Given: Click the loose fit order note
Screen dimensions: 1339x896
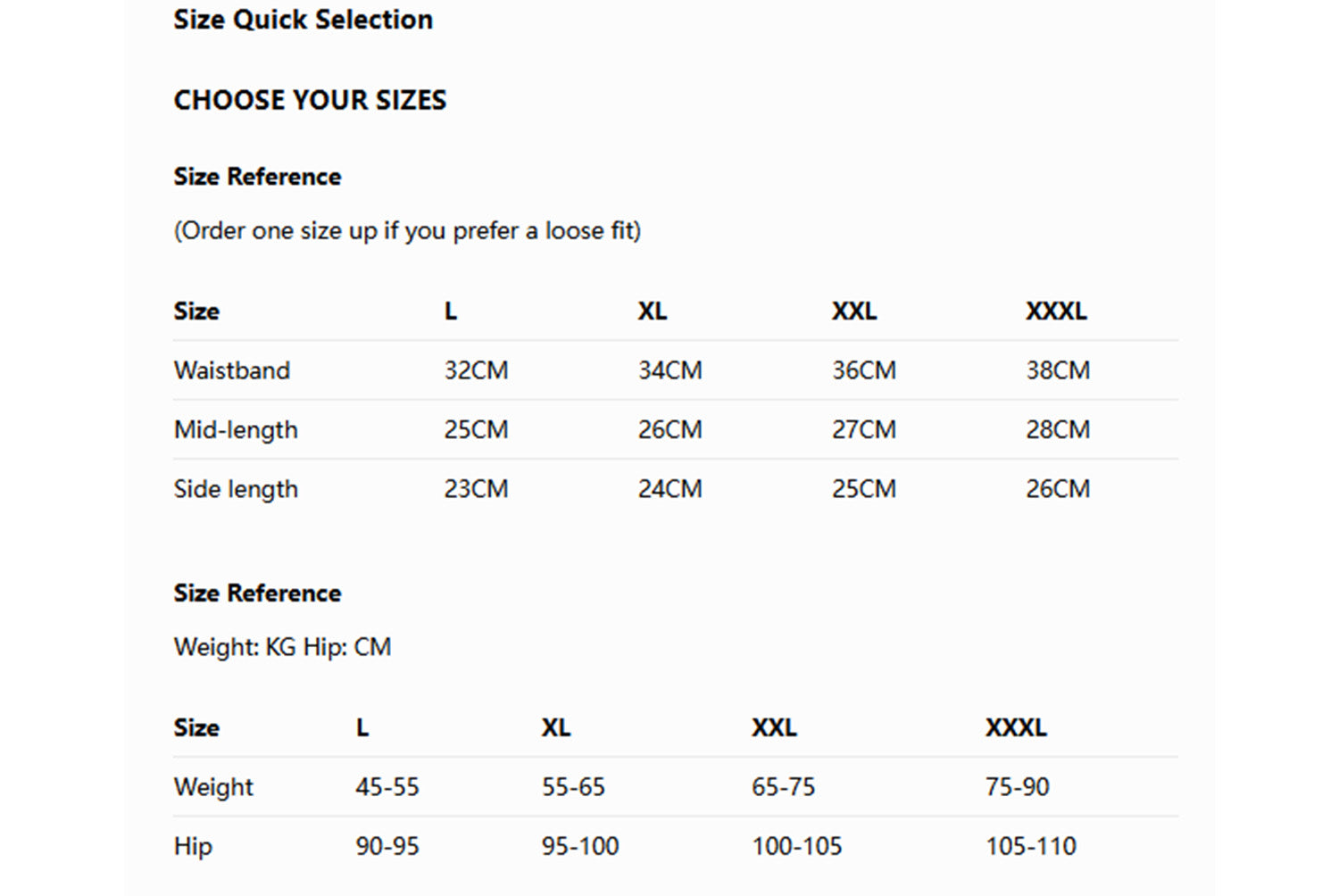Looking at the screenshot, I should (x=407, y=231).
